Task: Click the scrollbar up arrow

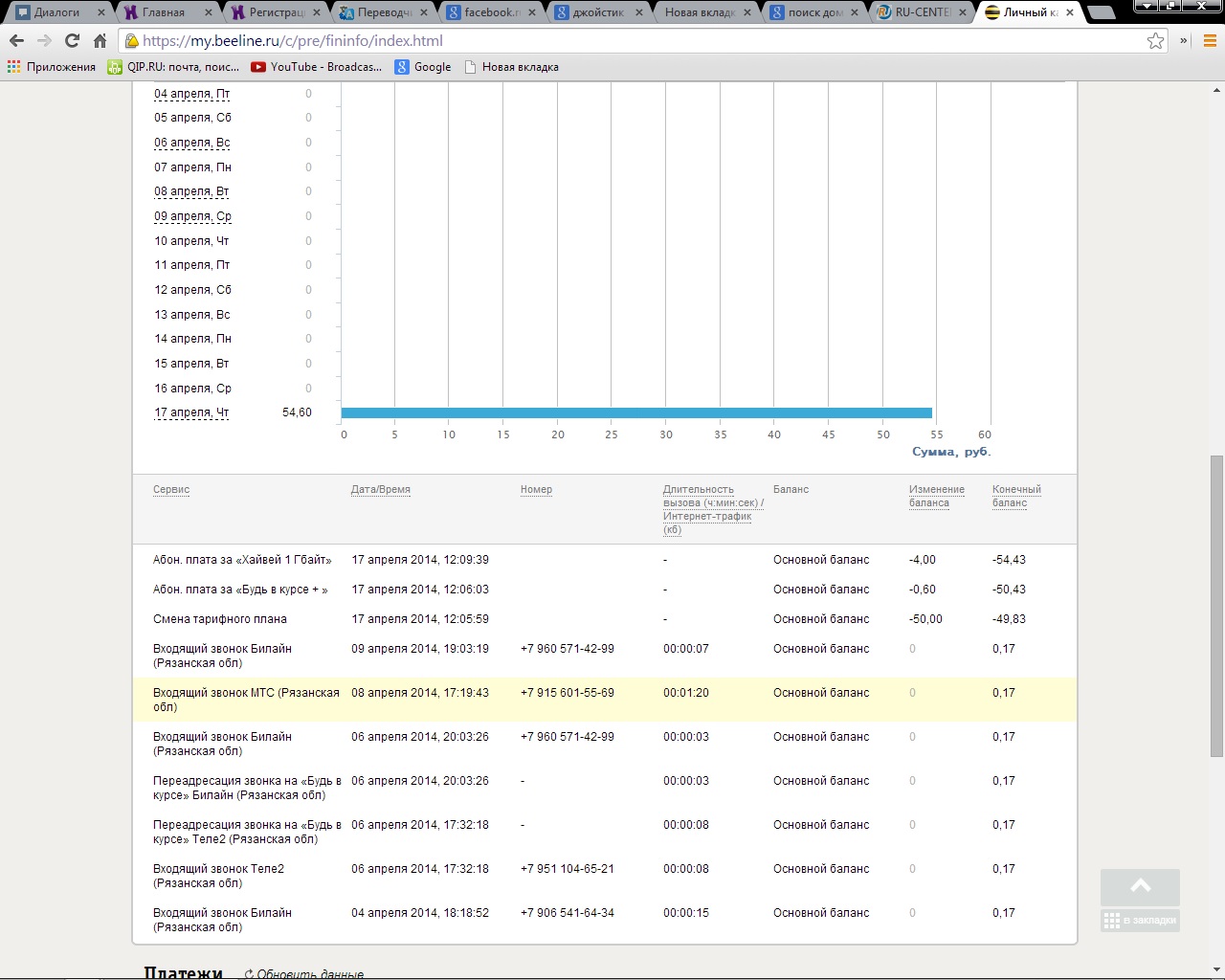Action: click(1216, 91)
